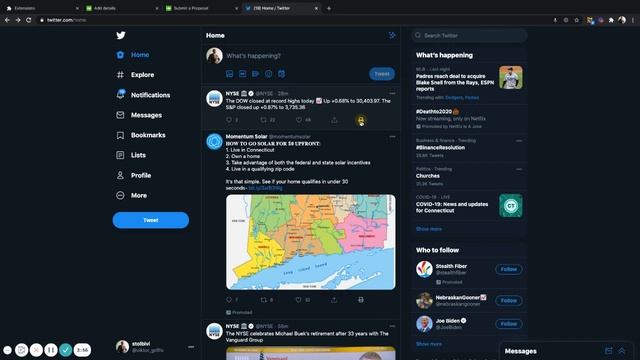The height and width of the screenshot is (360, 640).
Task: Follow Stealth Fiber
Action: click(x=509, y=269)
